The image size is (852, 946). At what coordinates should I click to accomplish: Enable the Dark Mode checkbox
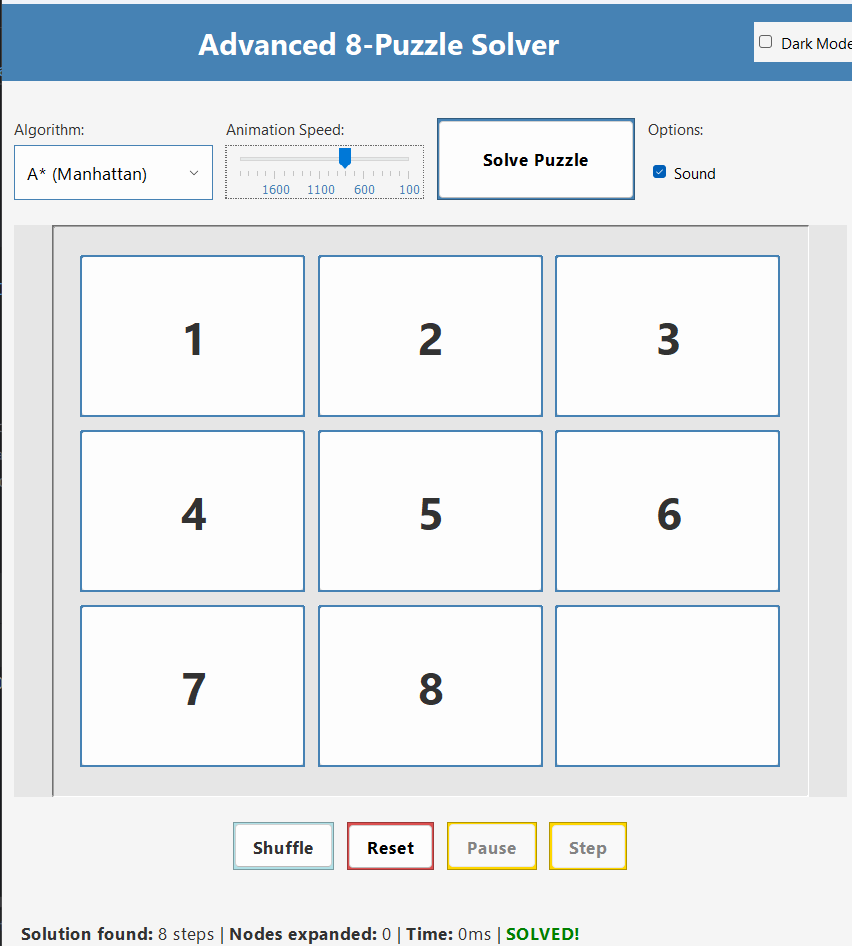765,42
